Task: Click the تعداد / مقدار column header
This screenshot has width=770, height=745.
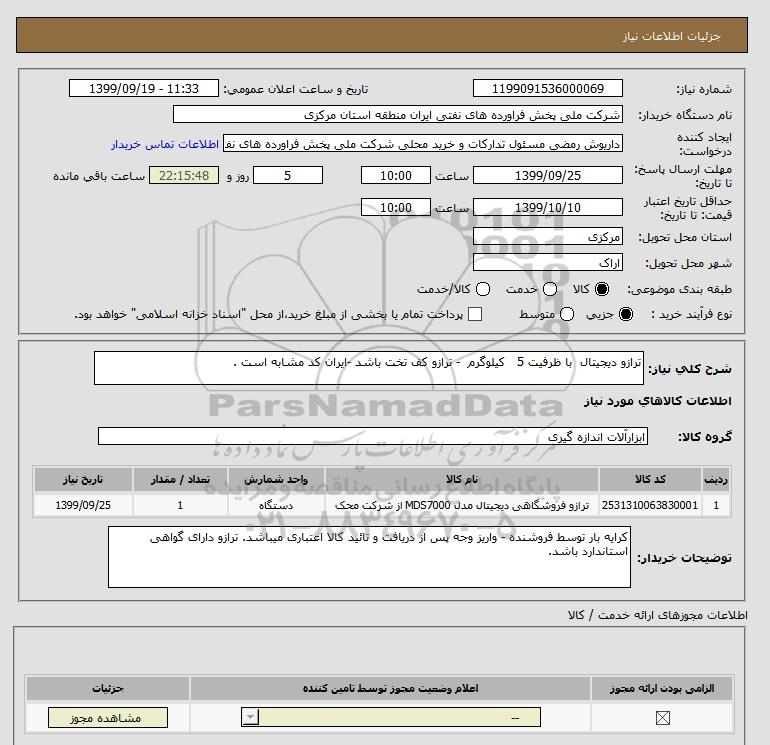Action: 180,479
